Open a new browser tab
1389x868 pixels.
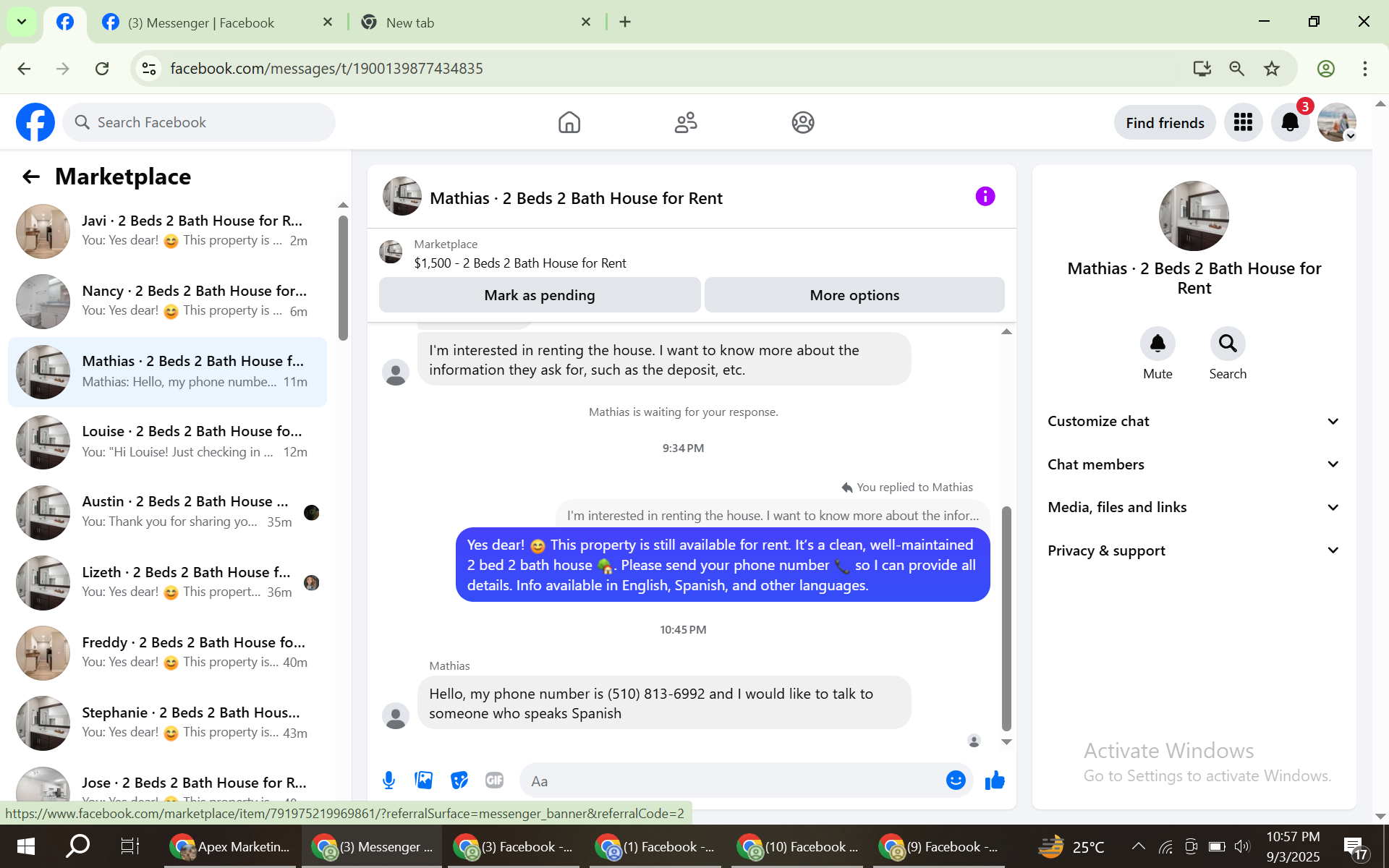click(625, 22)
